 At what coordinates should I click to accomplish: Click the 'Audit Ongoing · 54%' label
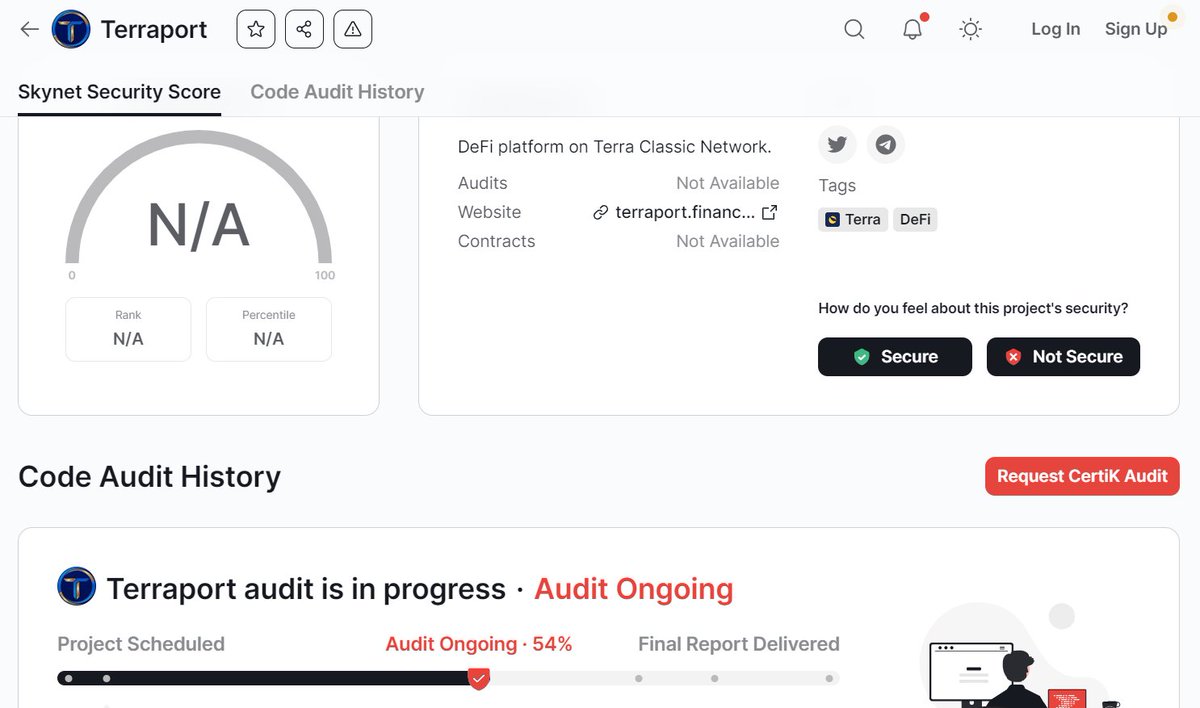[x=479, y=644]
